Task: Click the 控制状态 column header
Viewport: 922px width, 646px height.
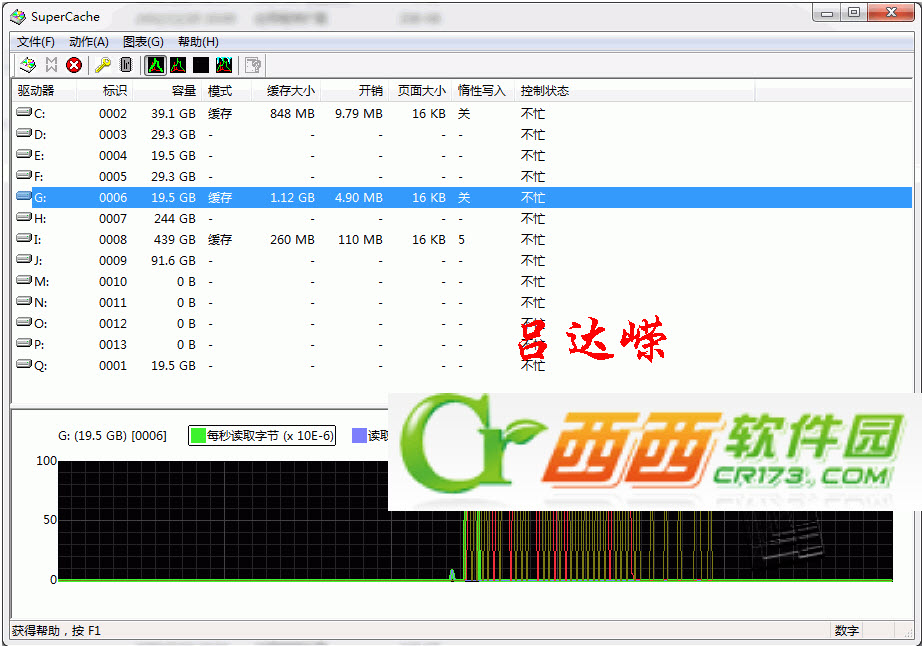Action: coord(545,91)
